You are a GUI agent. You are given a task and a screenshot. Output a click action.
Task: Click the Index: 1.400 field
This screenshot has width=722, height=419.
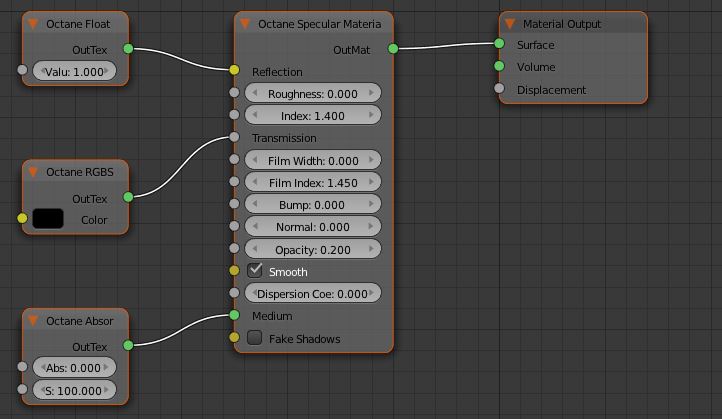point(313,115)
